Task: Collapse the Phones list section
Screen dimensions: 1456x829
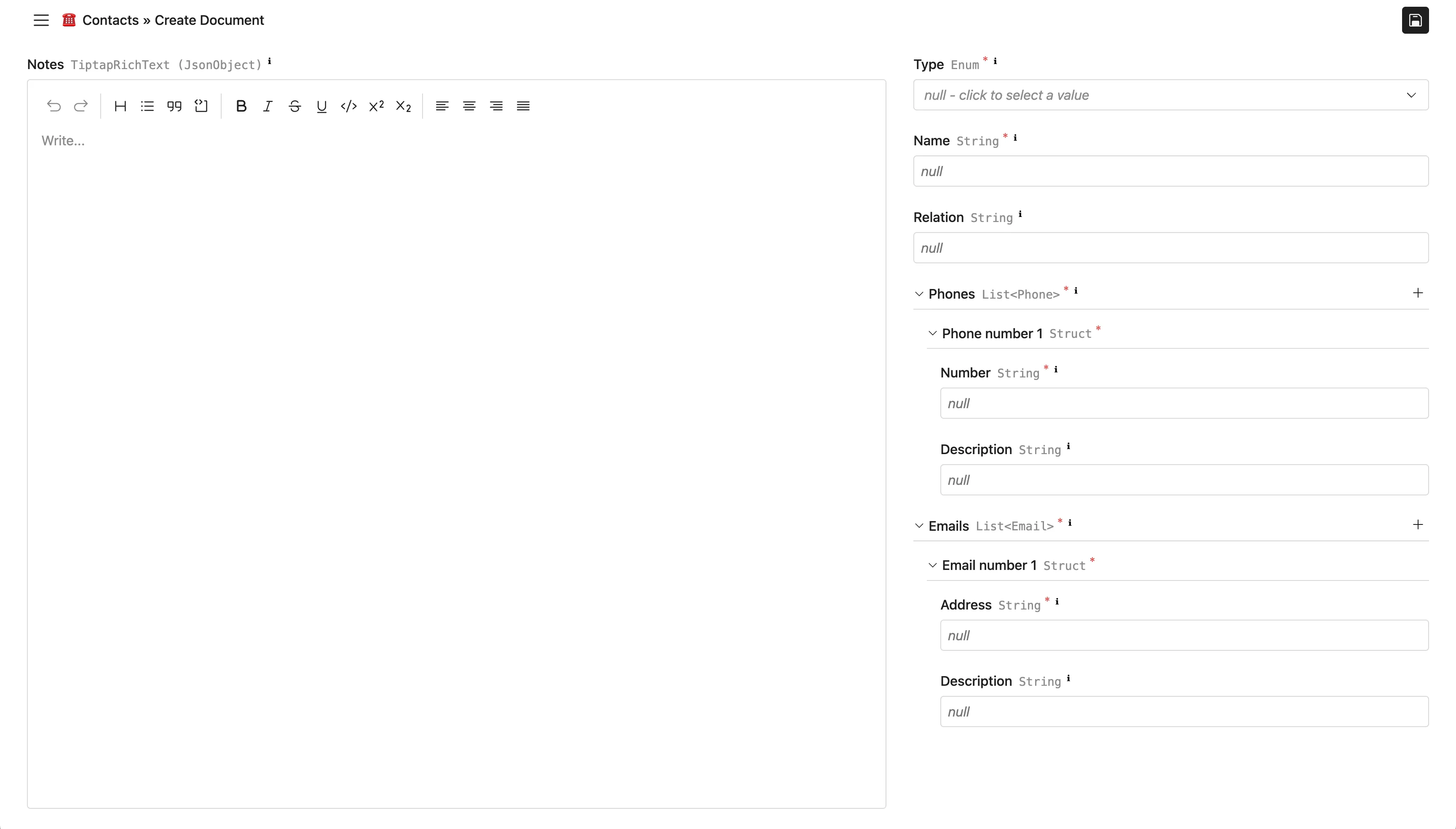Action: click(x=918, y=294)
